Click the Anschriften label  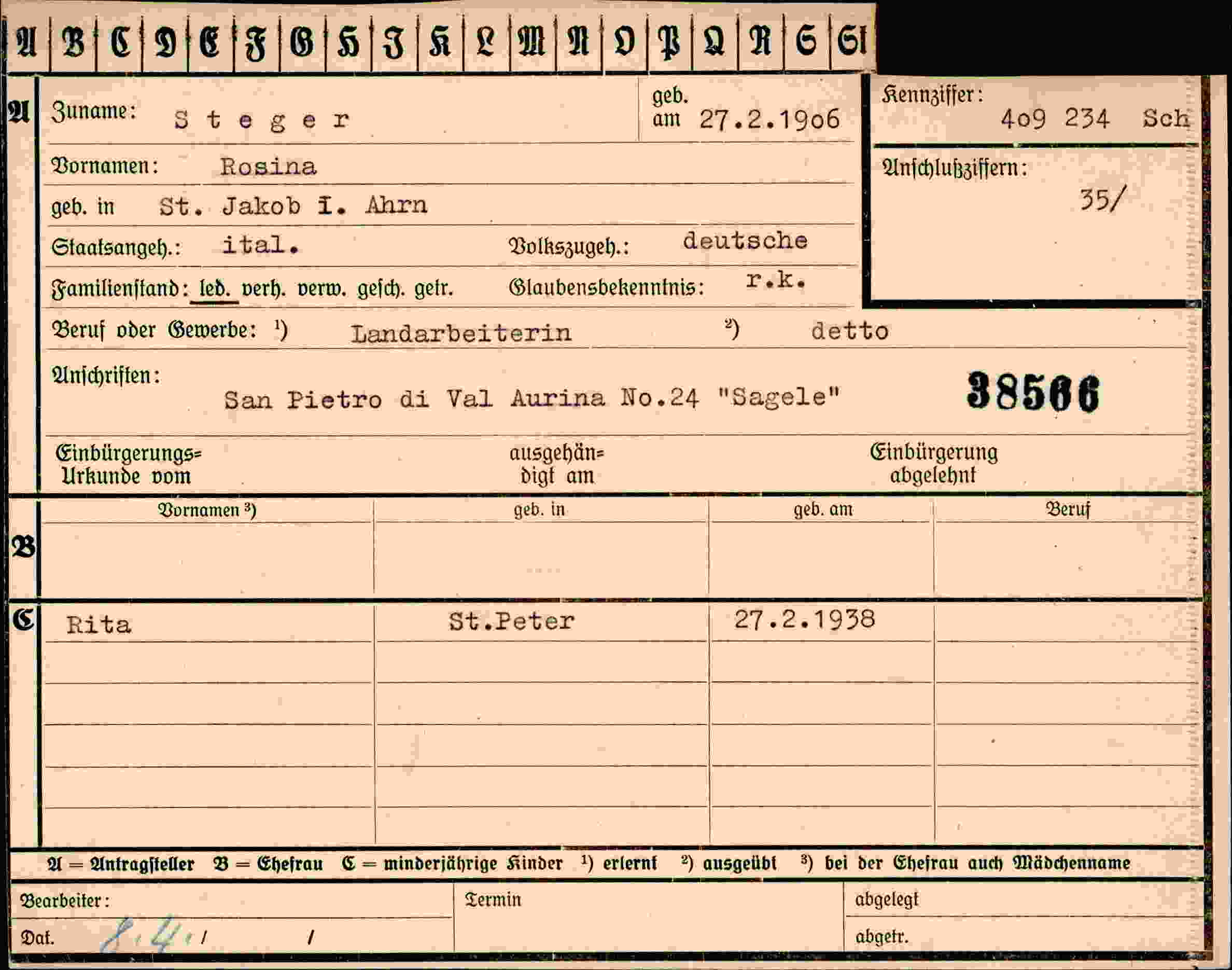(x=106, y=376)
